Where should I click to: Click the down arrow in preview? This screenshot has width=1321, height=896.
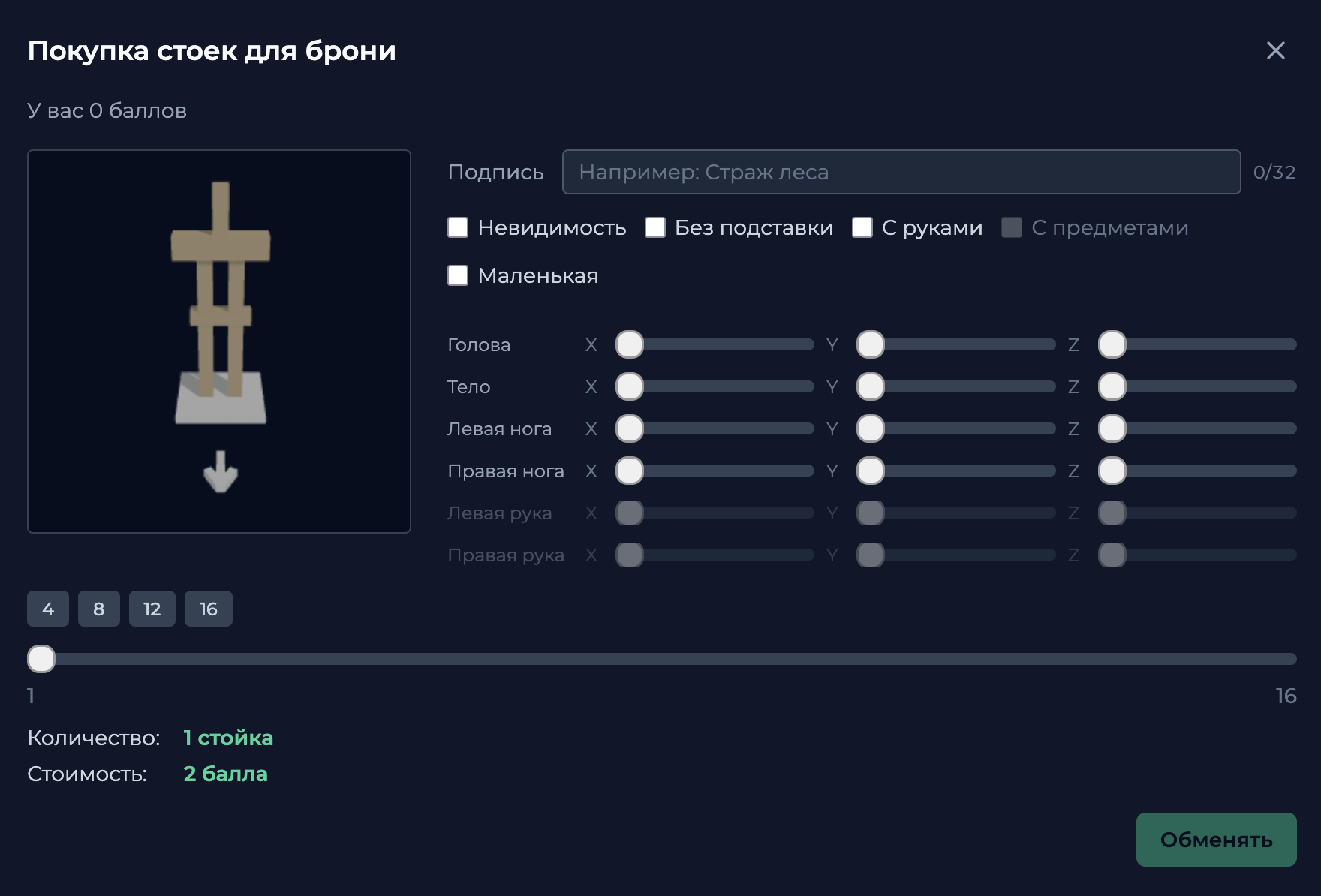click(220, 472)
